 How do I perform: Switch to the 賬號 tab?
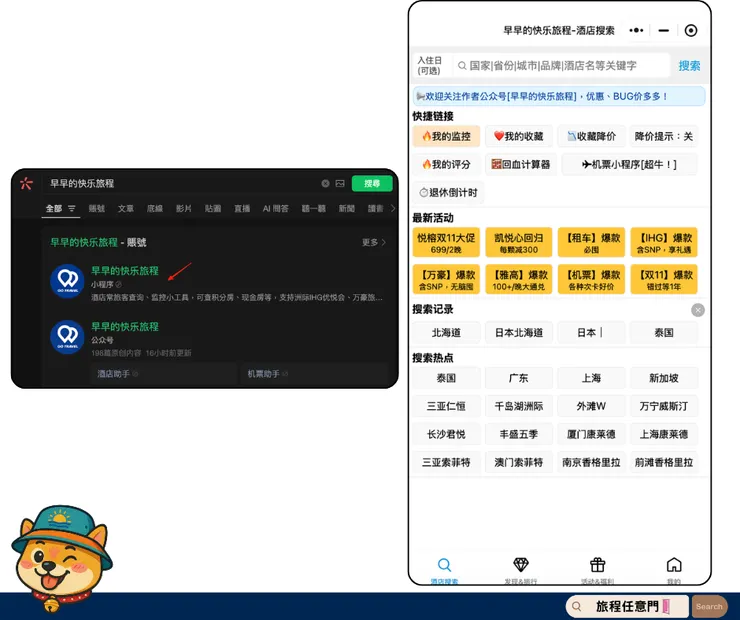[97, 209]
